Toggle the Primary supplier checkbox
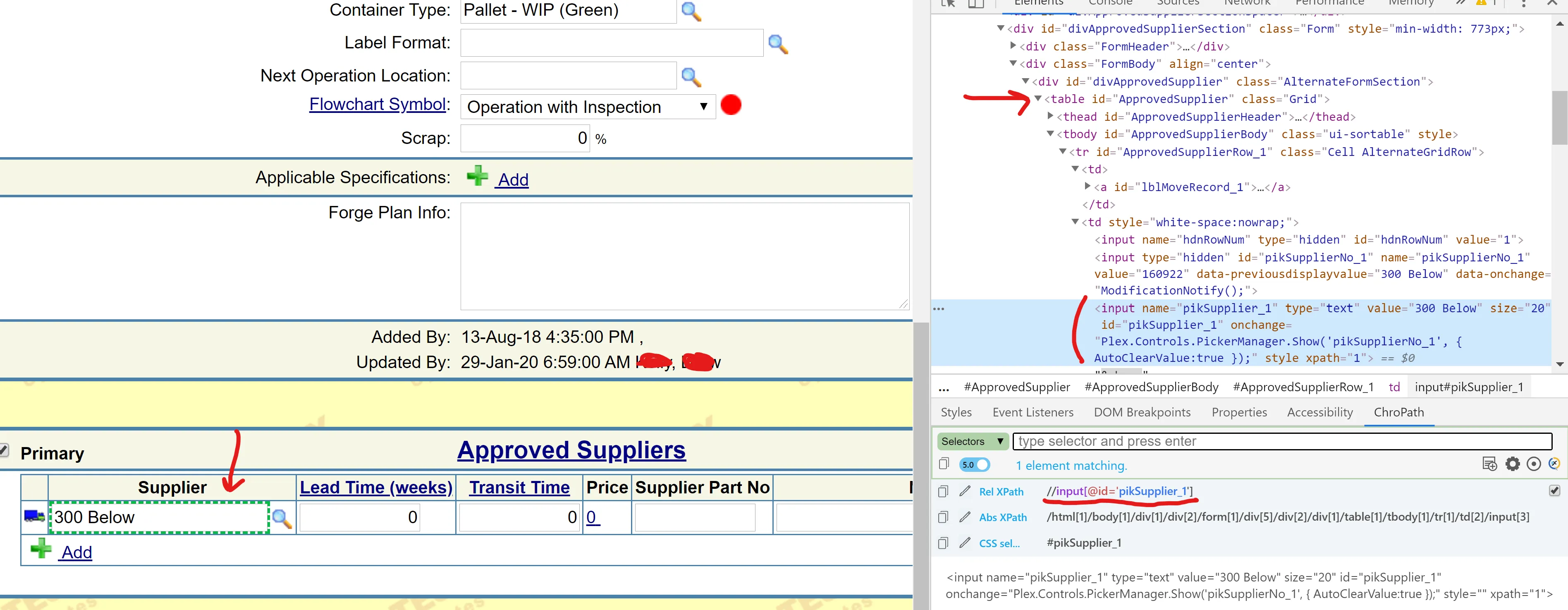Viewport: 1568px width, 610px height. tap(4, 450)
